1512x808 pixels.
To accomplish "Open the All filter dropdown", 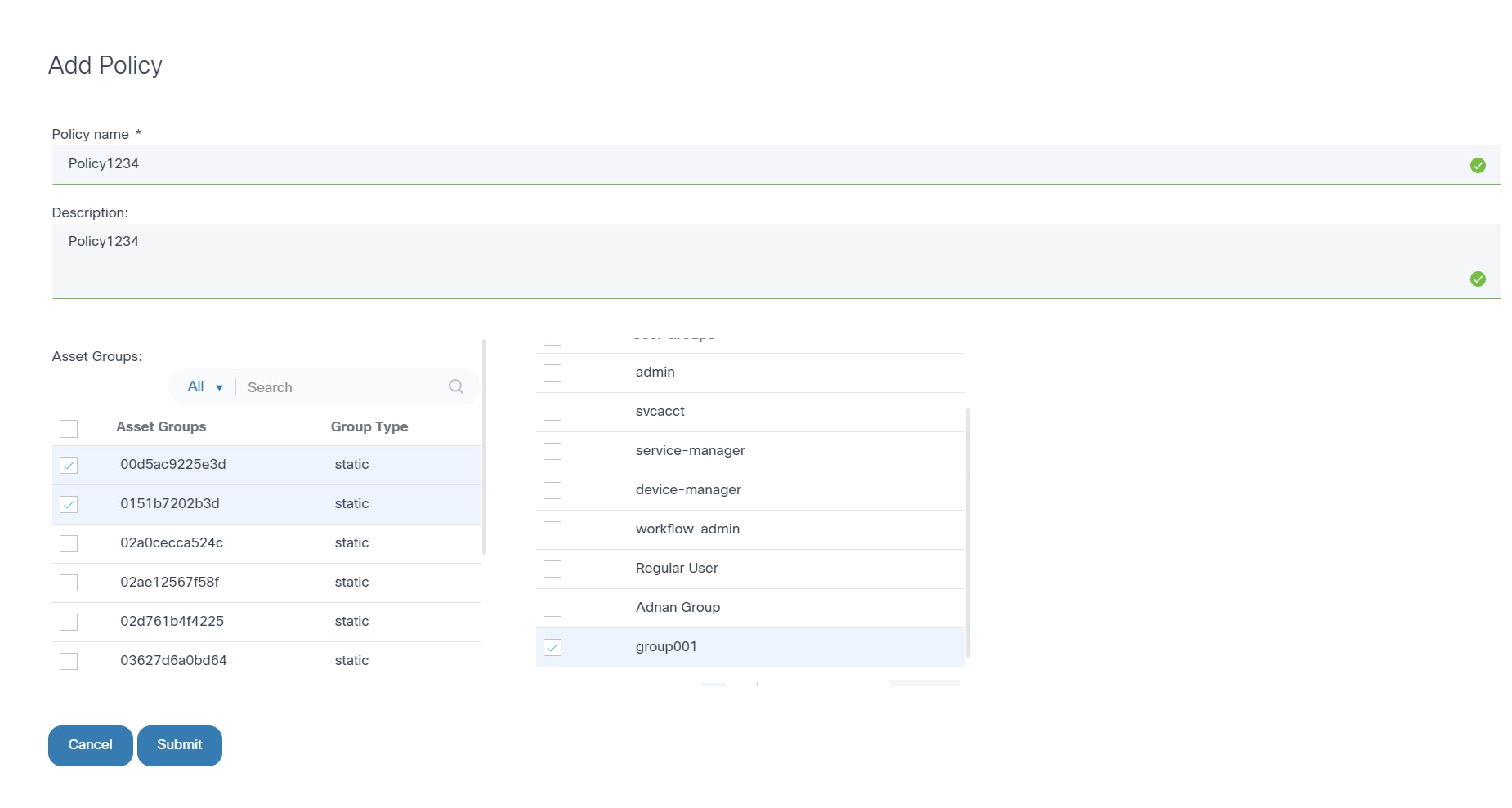I will point(205,386).
